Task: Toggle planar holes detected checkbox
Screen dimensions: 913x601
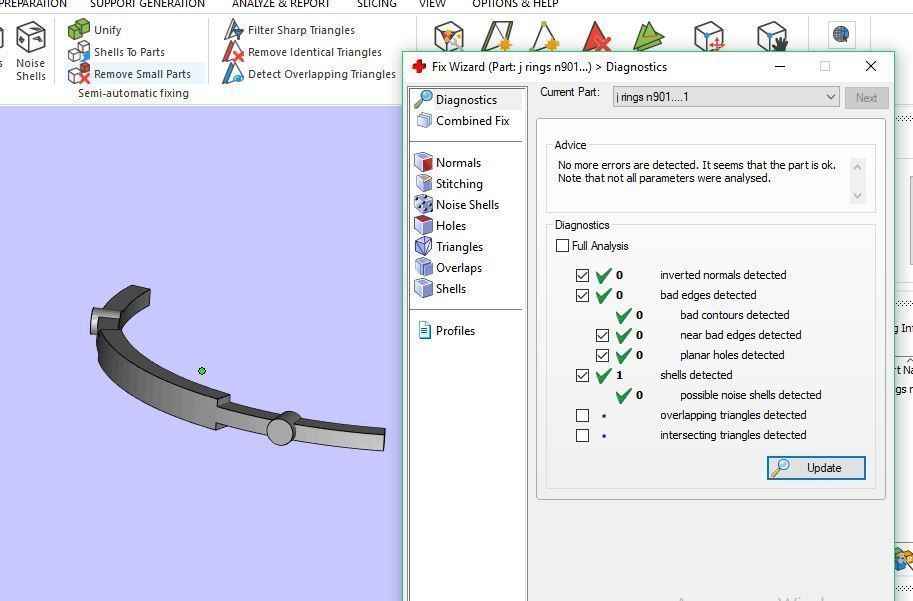Action: tap(602, 355)
